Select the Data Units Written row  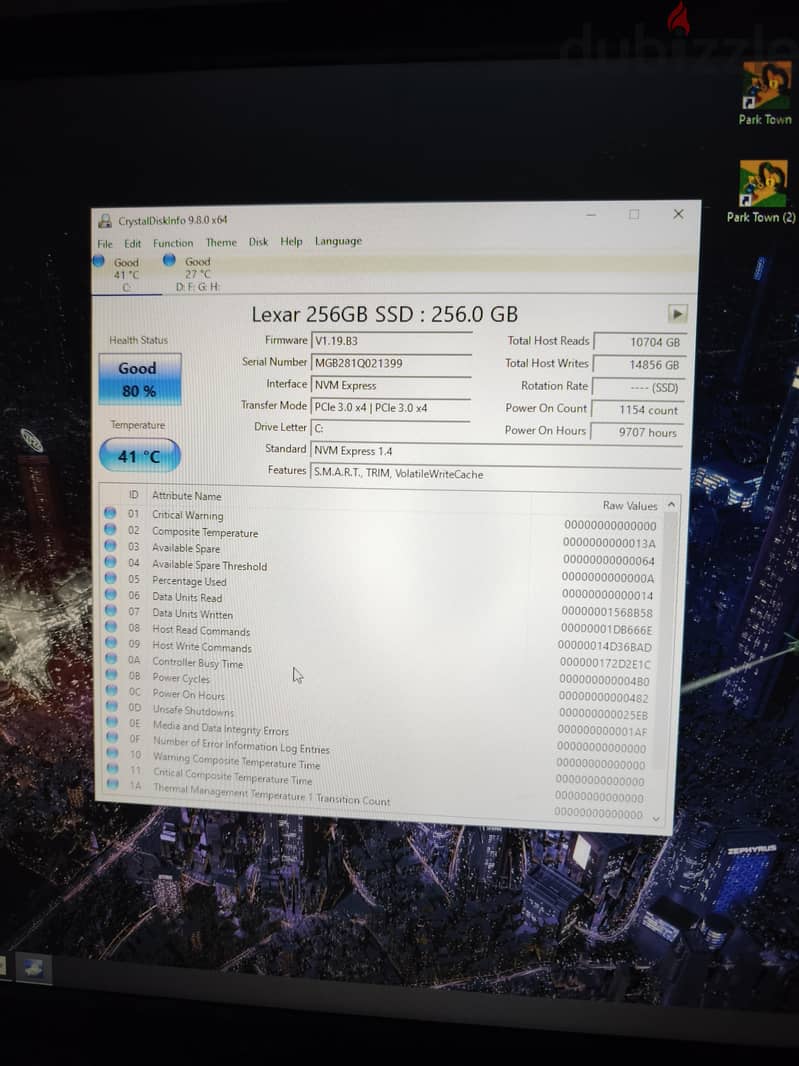click(381, 620)
